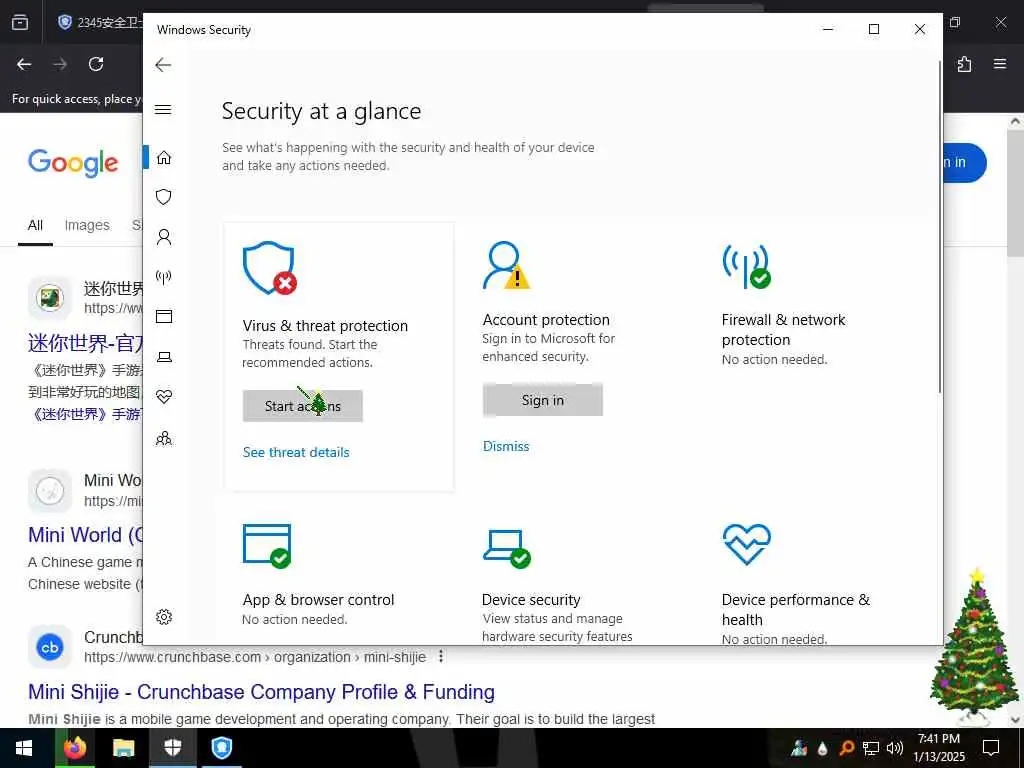Click the Device performance & health tile icon
The image size is (1024, 768).
[x=746, y=544]
